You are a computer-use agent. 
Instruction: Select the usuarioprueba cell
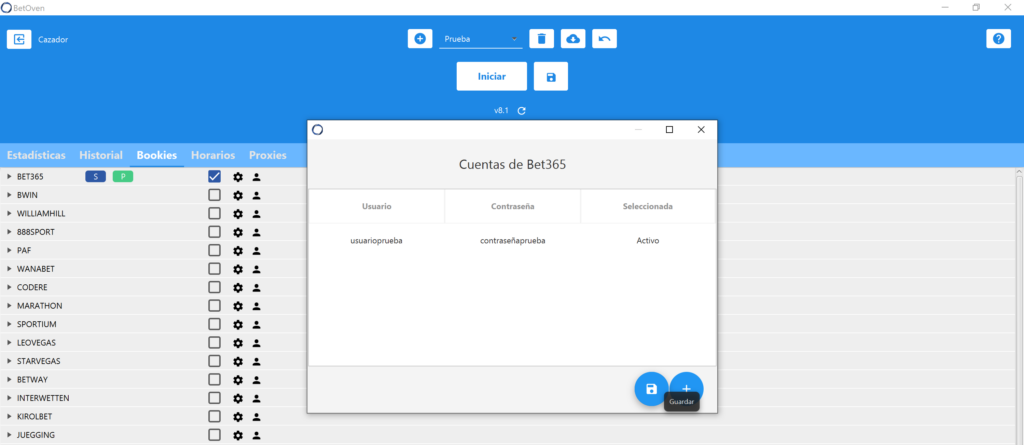click(x=377, y=240)
